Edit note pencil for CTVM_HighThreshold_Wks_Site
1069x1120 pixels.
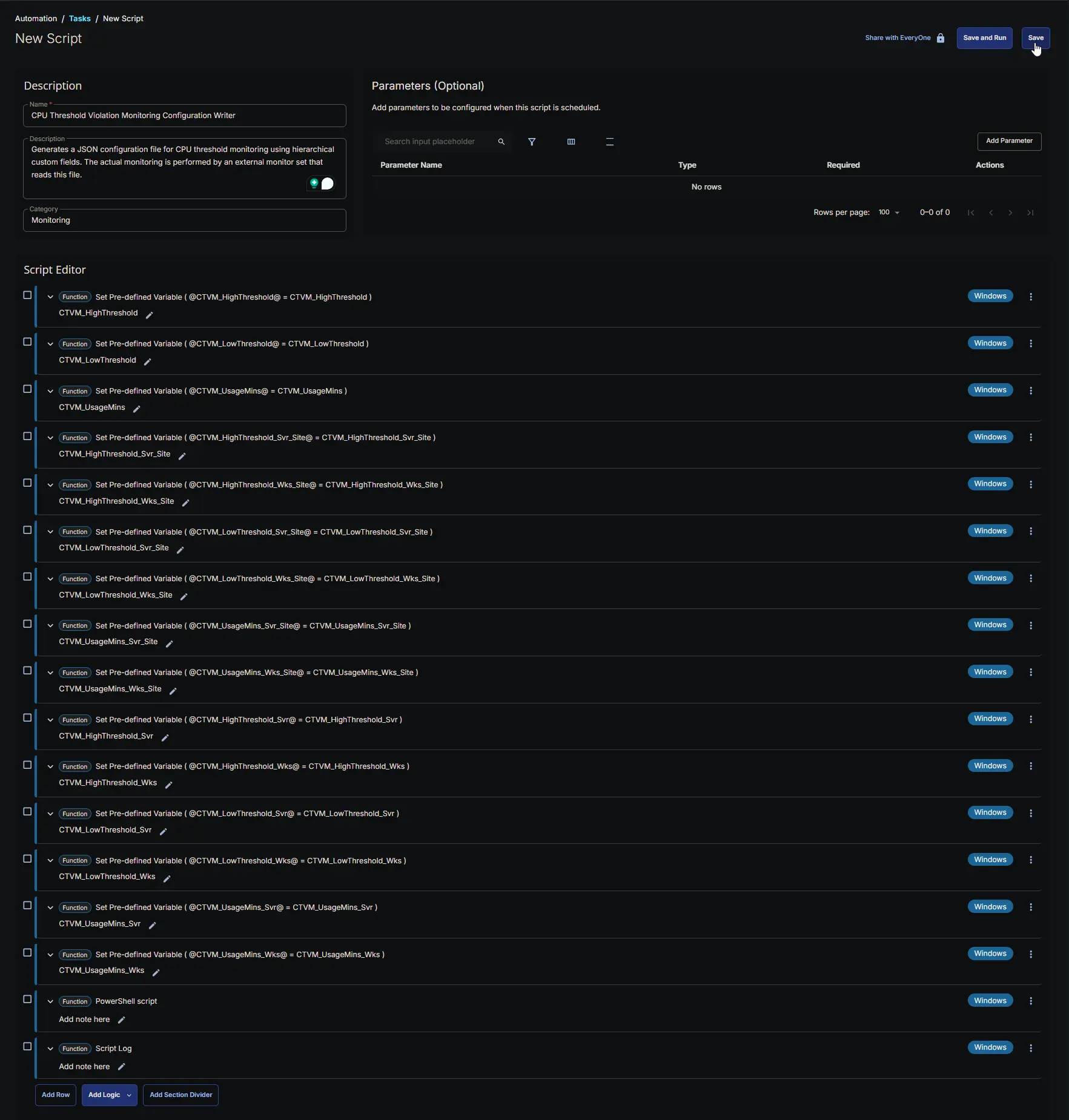[x=186, y=502]
